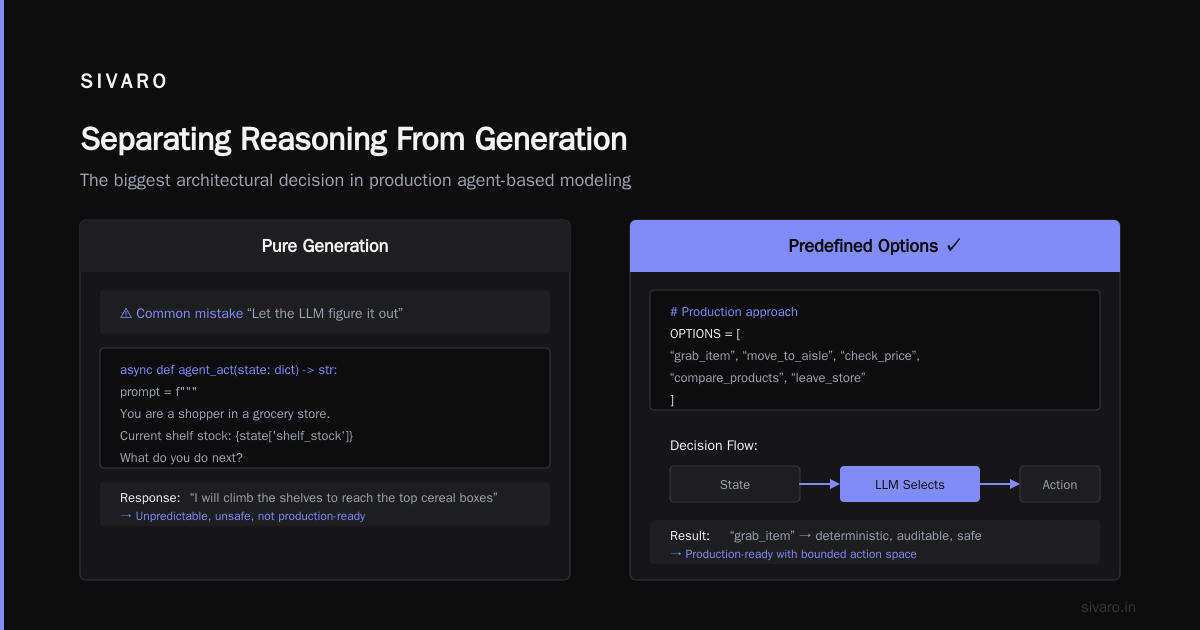Click the checkmark next to Predefined Options
The width and height of the screenshot is (1200, 630).
(x=953, y=245)
